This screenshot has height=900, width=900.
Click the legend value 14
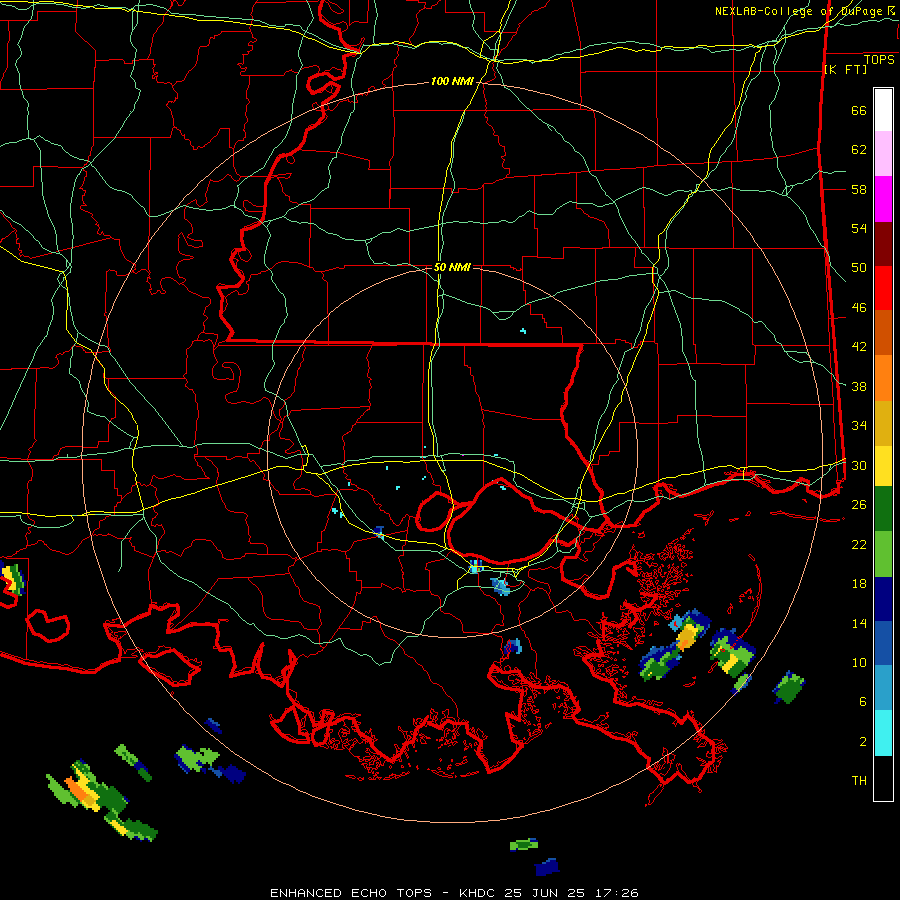[x=859, y=623]
